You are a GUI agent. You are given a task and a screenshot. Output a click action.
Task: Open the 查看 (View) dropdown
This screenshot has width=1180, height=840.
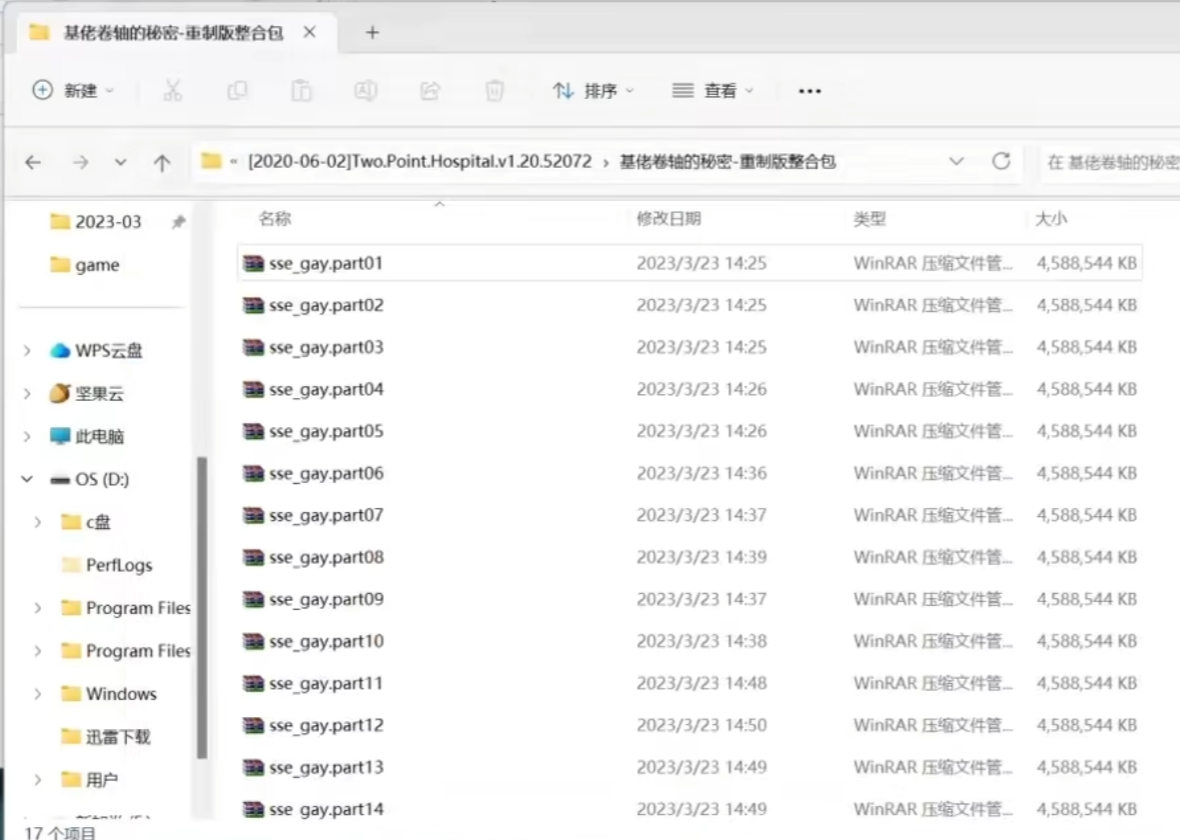(x=712, y=90)
